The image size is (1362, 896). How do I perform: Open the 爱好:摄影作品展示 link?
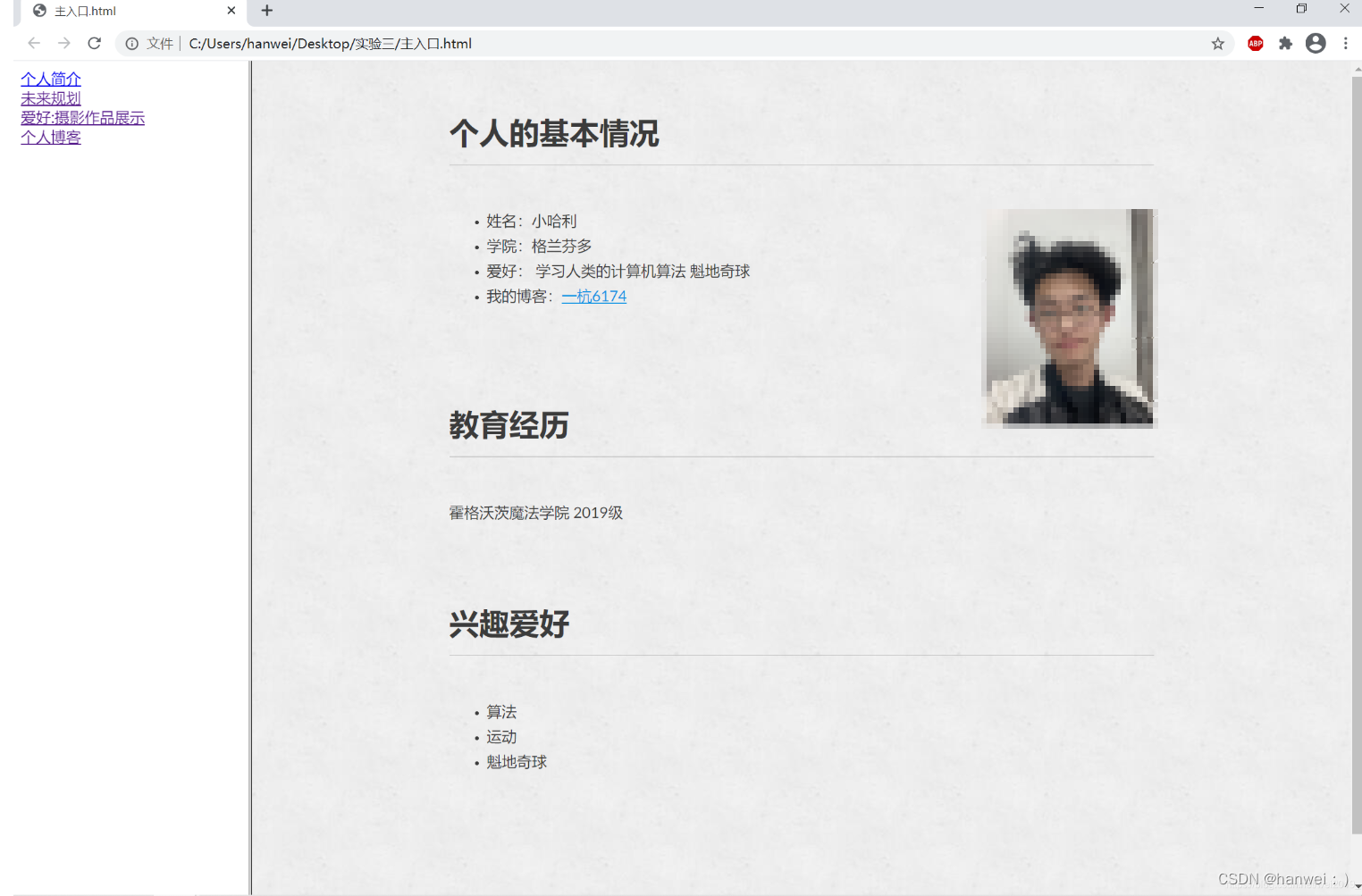[83, 117]
